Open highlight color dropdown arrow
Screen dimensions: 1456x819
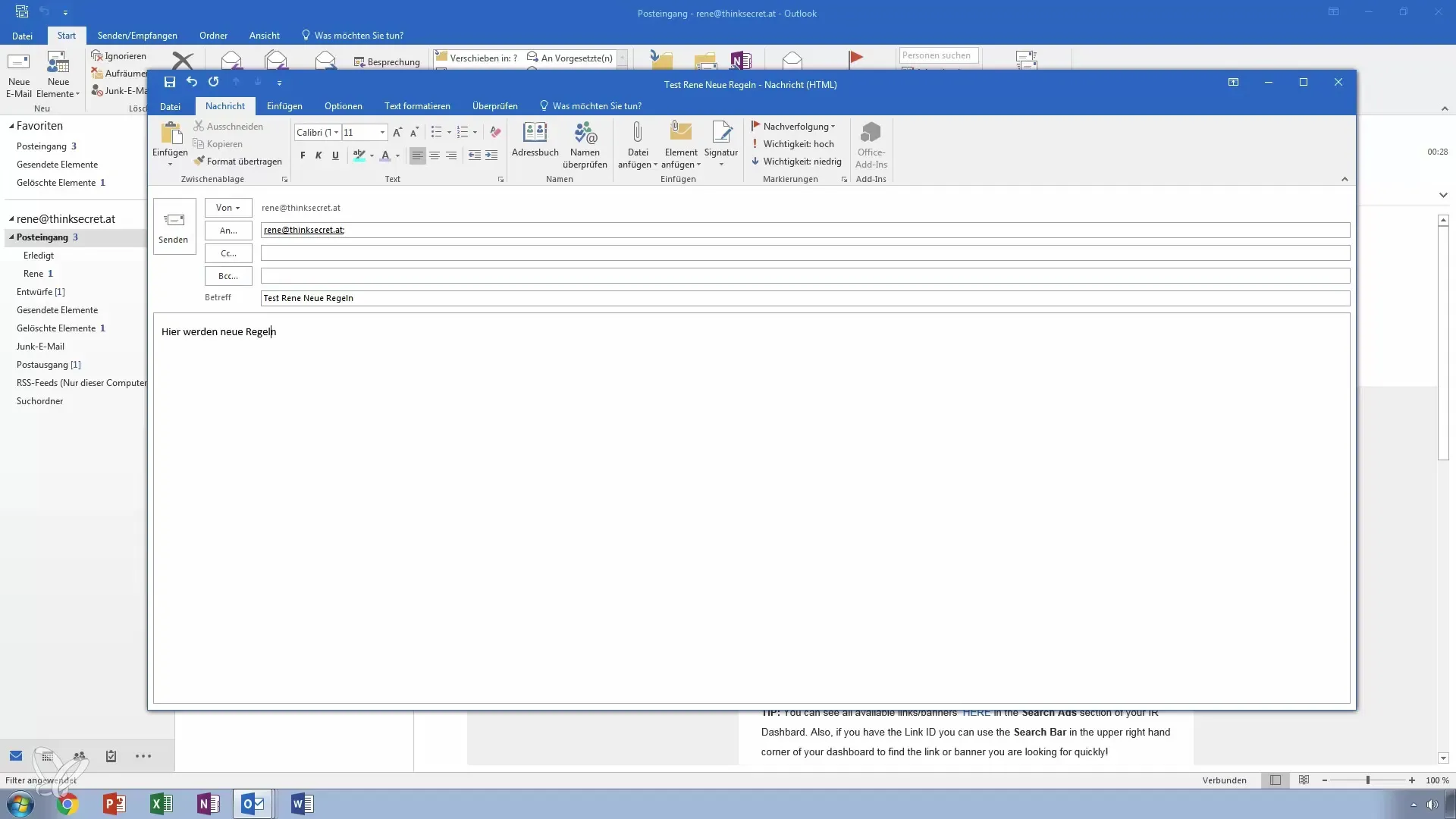[372, 156]
